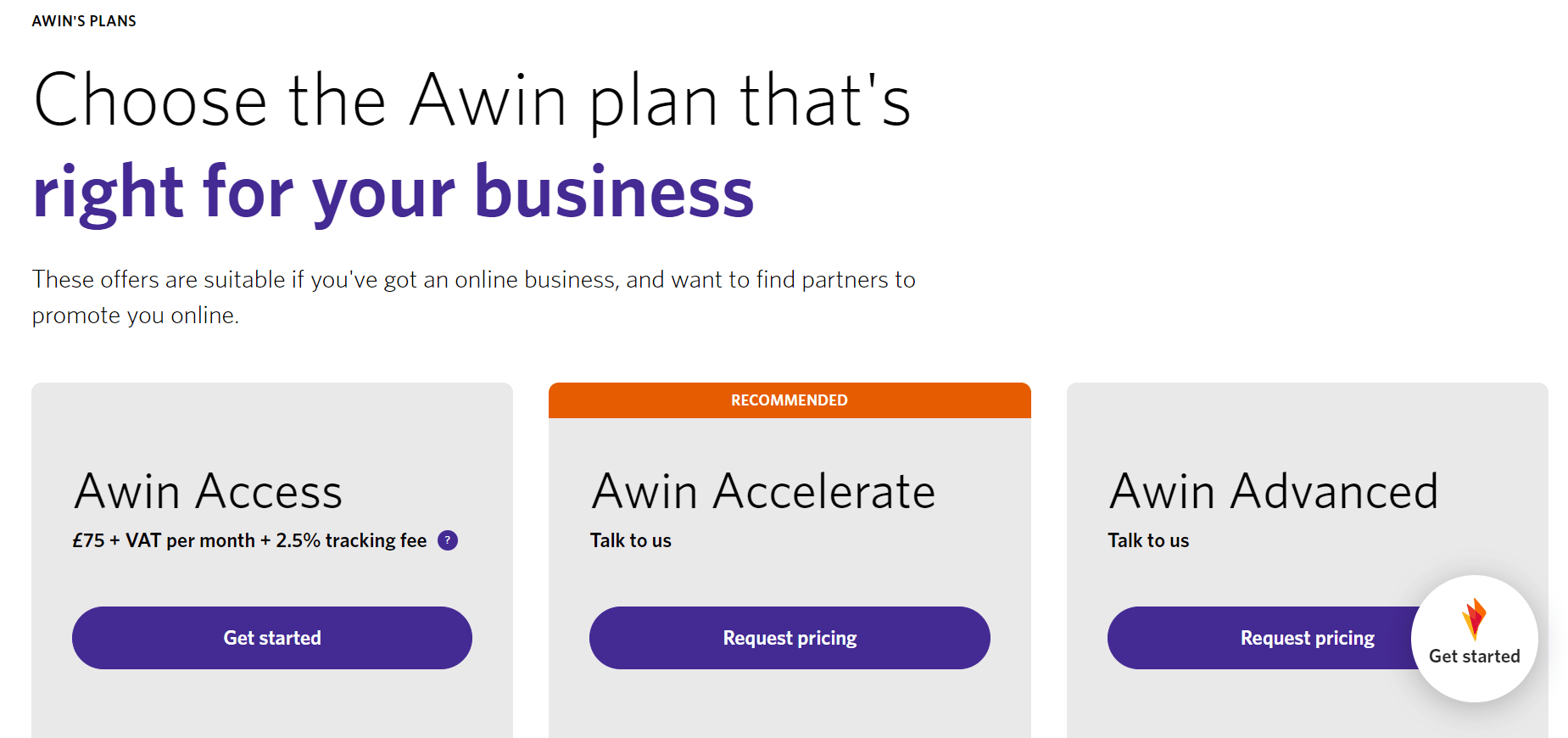Select the Awin Advanced plan heading

[x=1274, y=491]
